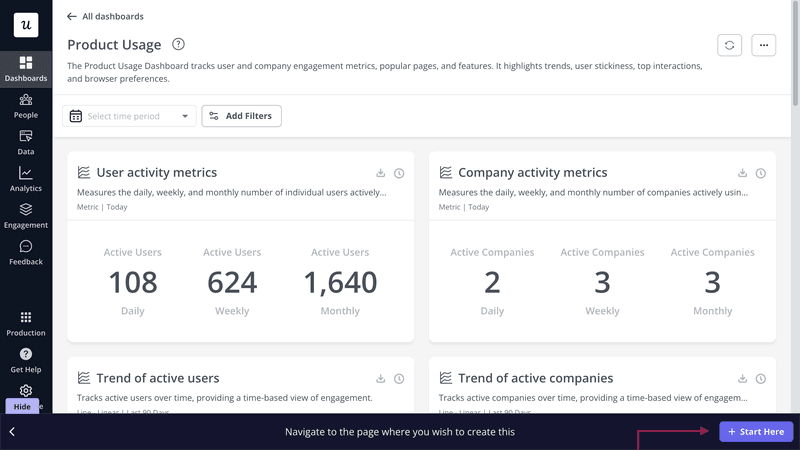
Task: Click the Add Filters button
Action: pos(241,116)
